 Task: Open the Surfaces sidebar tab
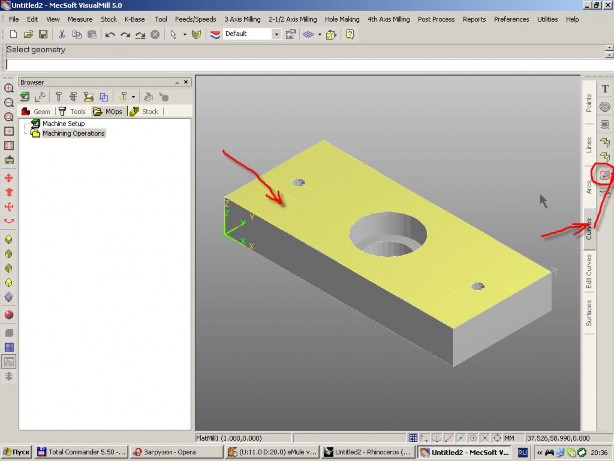tap(589, 313)
